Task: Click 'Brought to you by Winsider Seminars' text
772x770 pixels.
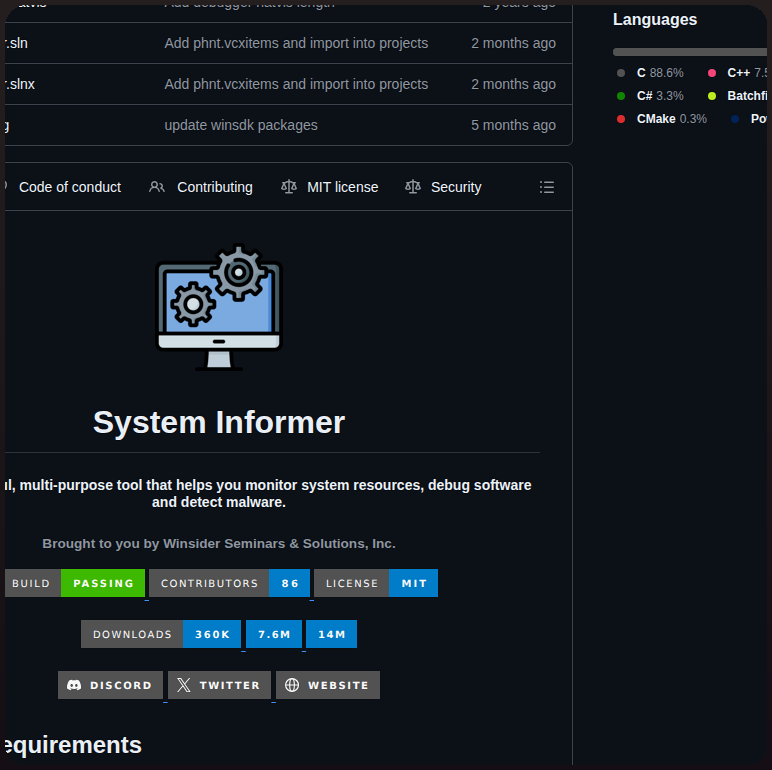Action: pos(219,544)
